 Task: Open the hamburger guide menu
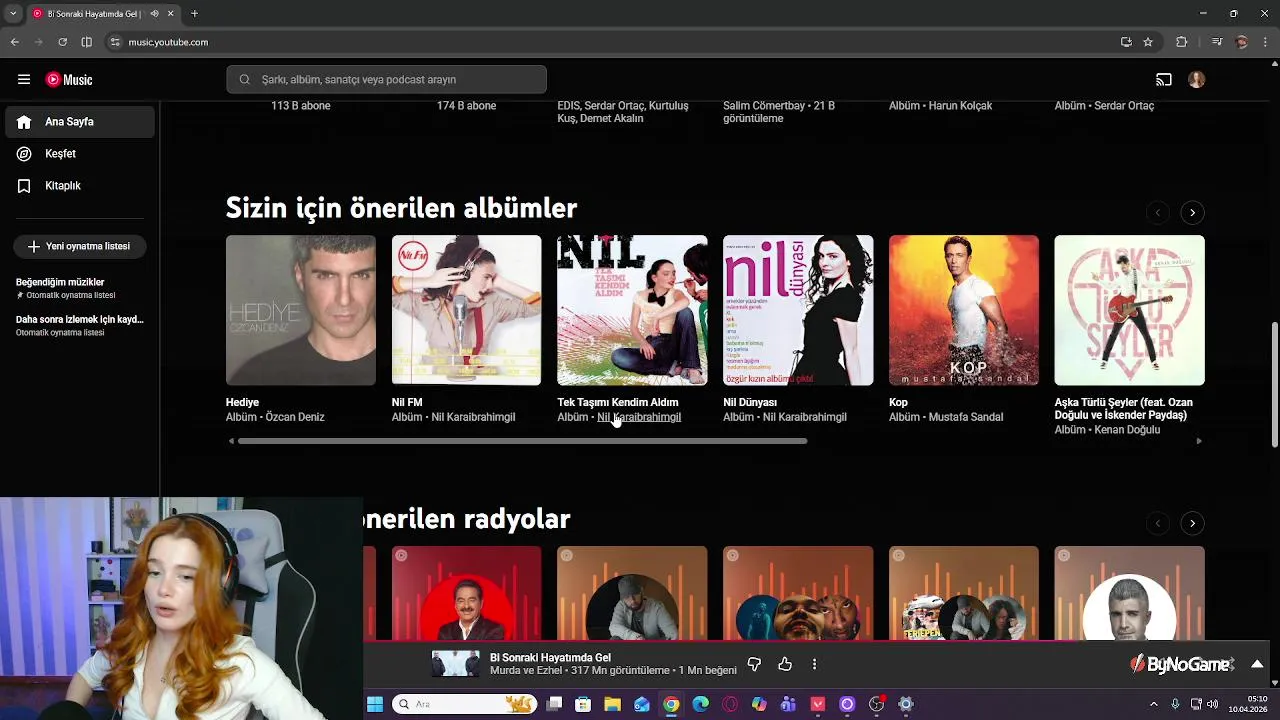24,80
